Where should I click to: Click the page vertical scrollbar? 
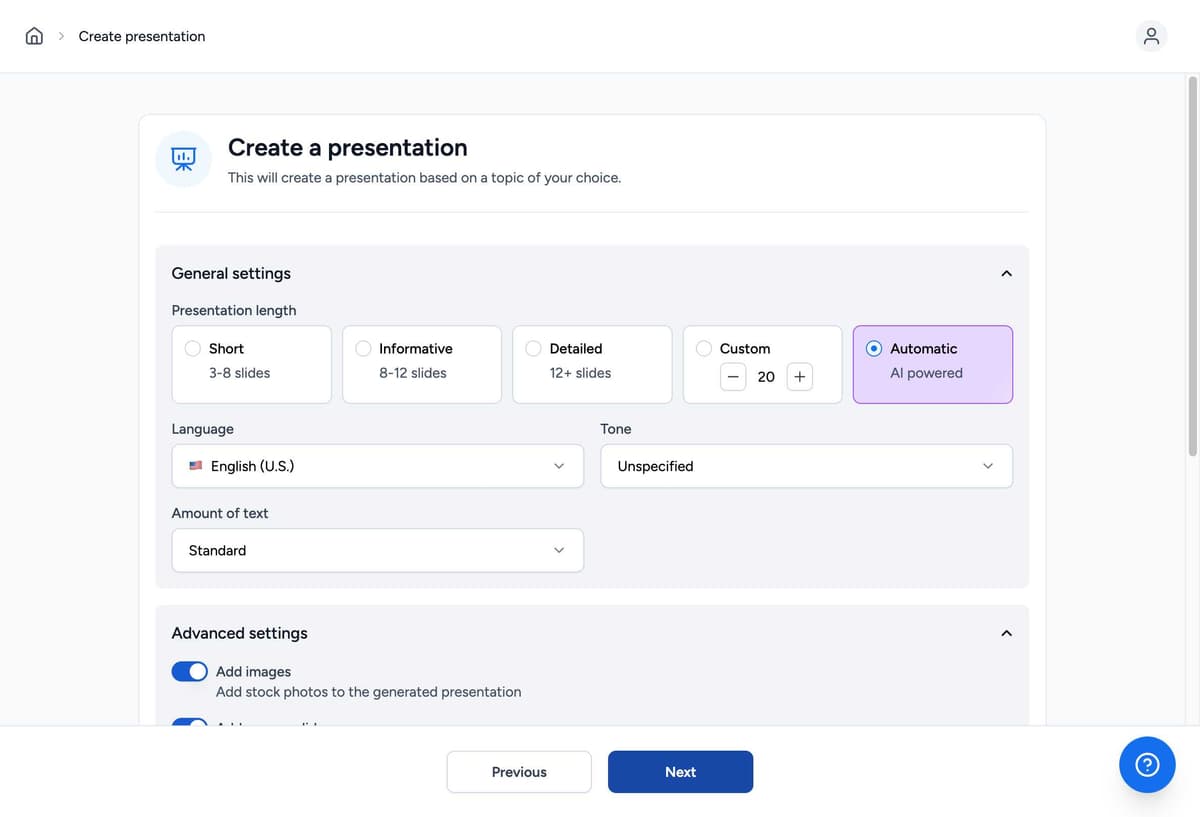point(1191,264)
